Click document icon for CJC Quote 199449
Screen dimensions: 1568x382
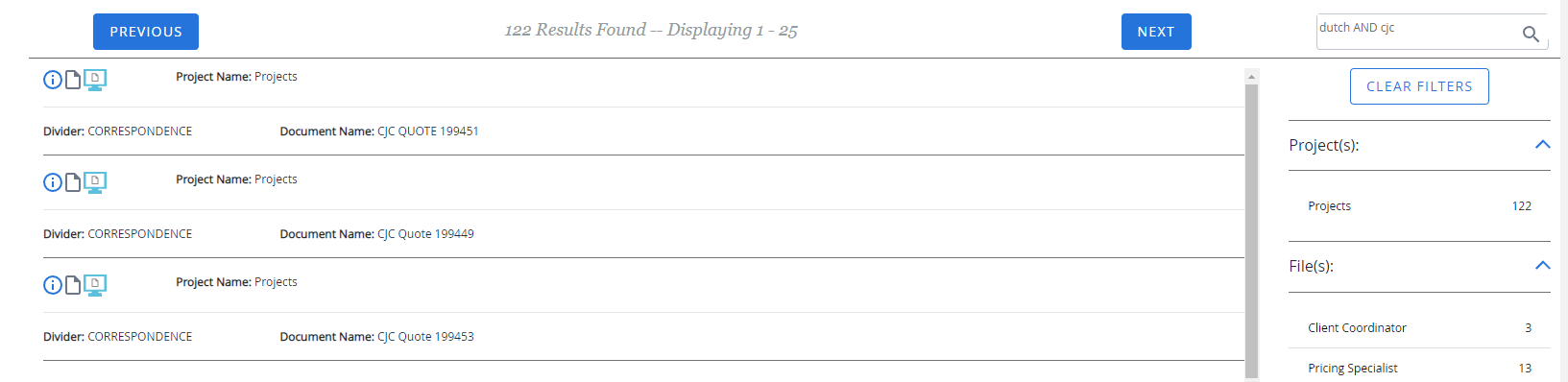73,181
